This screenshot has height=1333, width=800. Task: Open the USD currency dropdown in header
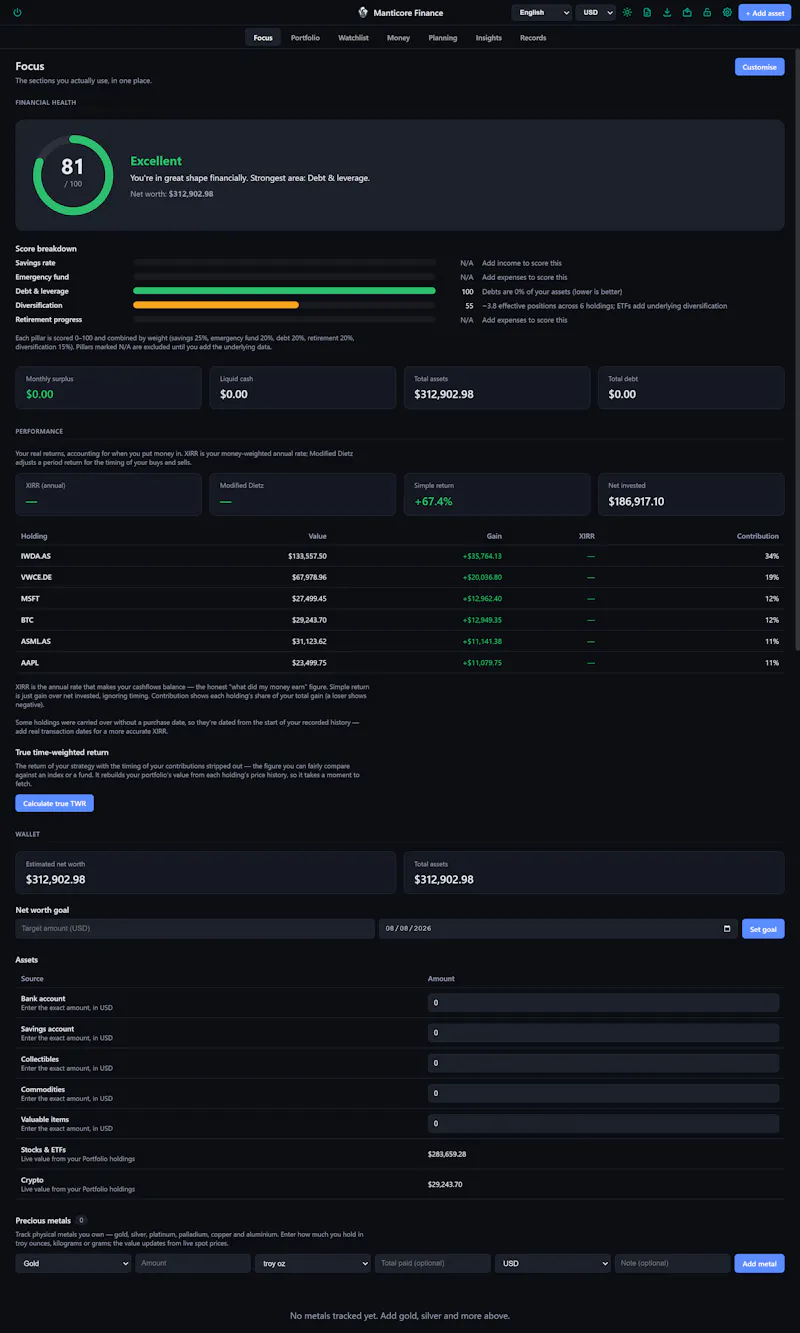[595, 13]
